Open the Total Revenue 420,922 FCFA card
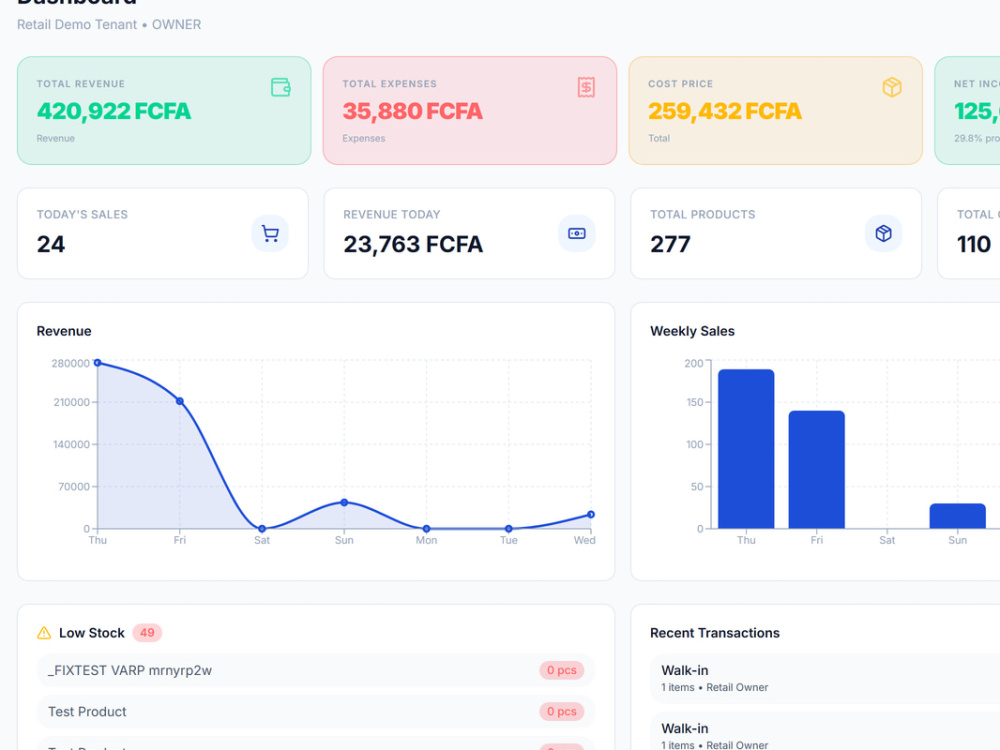This screenshot has width=1000, height=750. pos(164,110)
